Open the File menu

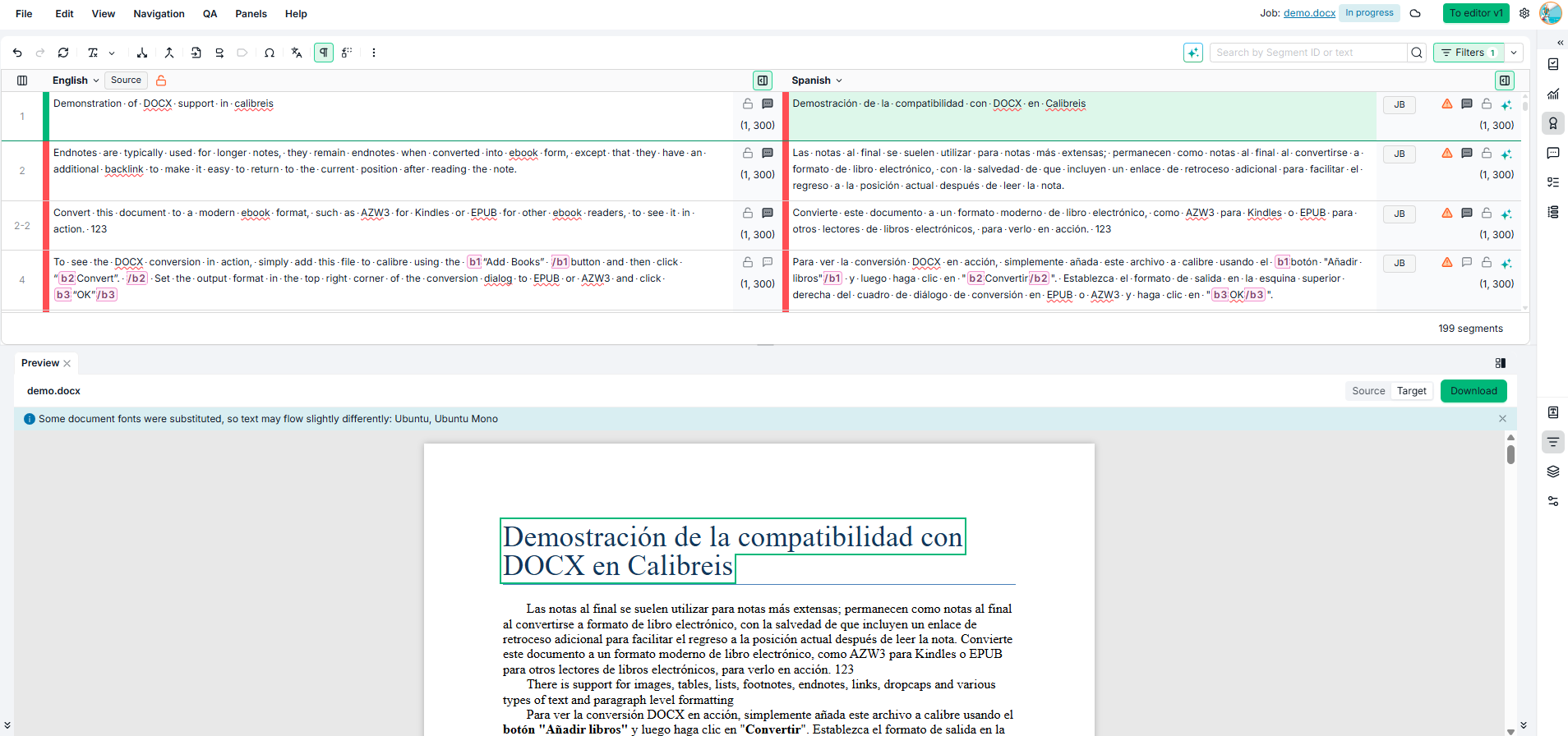click(x=24, y=14)
